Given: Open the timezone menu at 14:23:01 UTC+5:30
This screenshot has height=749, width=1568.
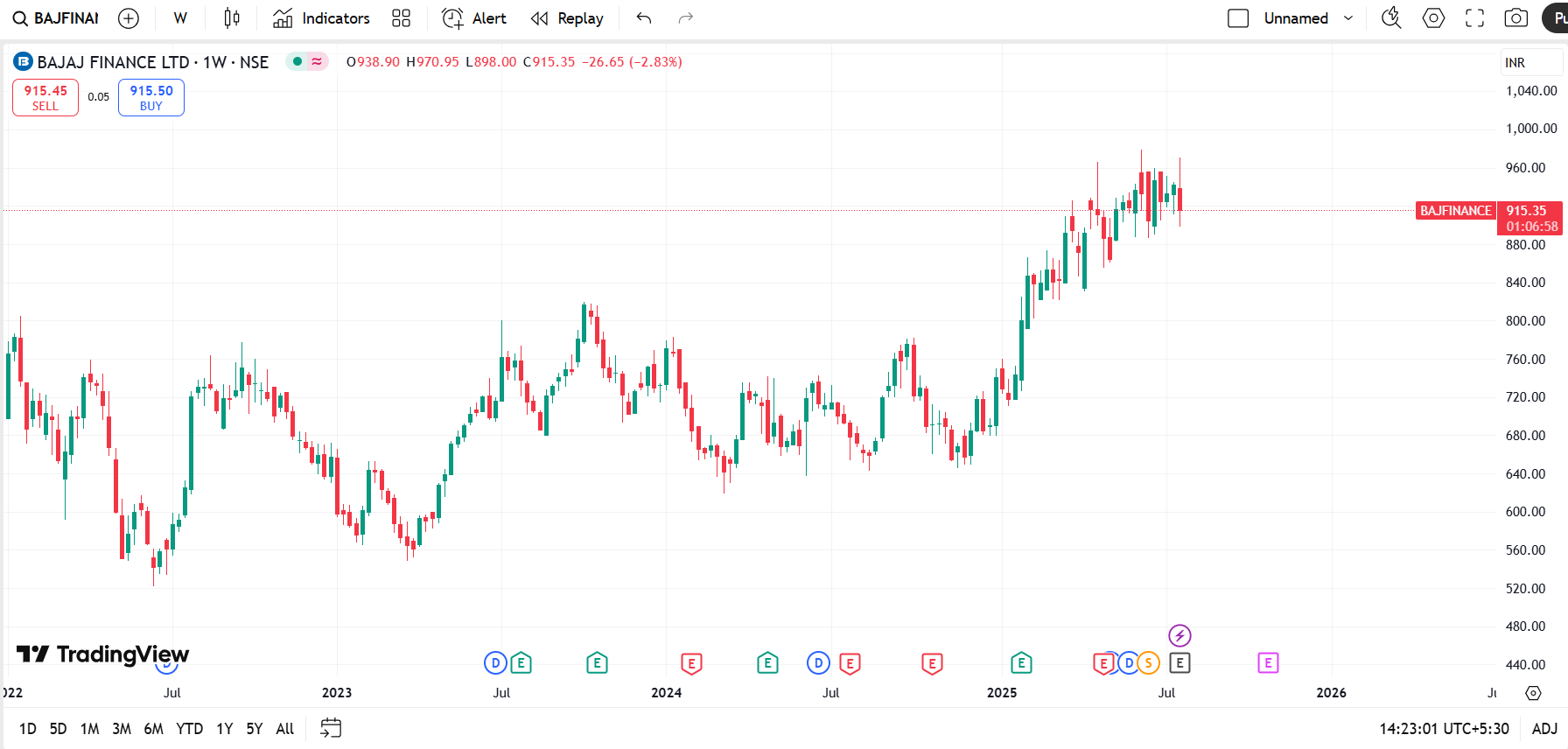Looking at the screenshot, I should click(1444, 728).
